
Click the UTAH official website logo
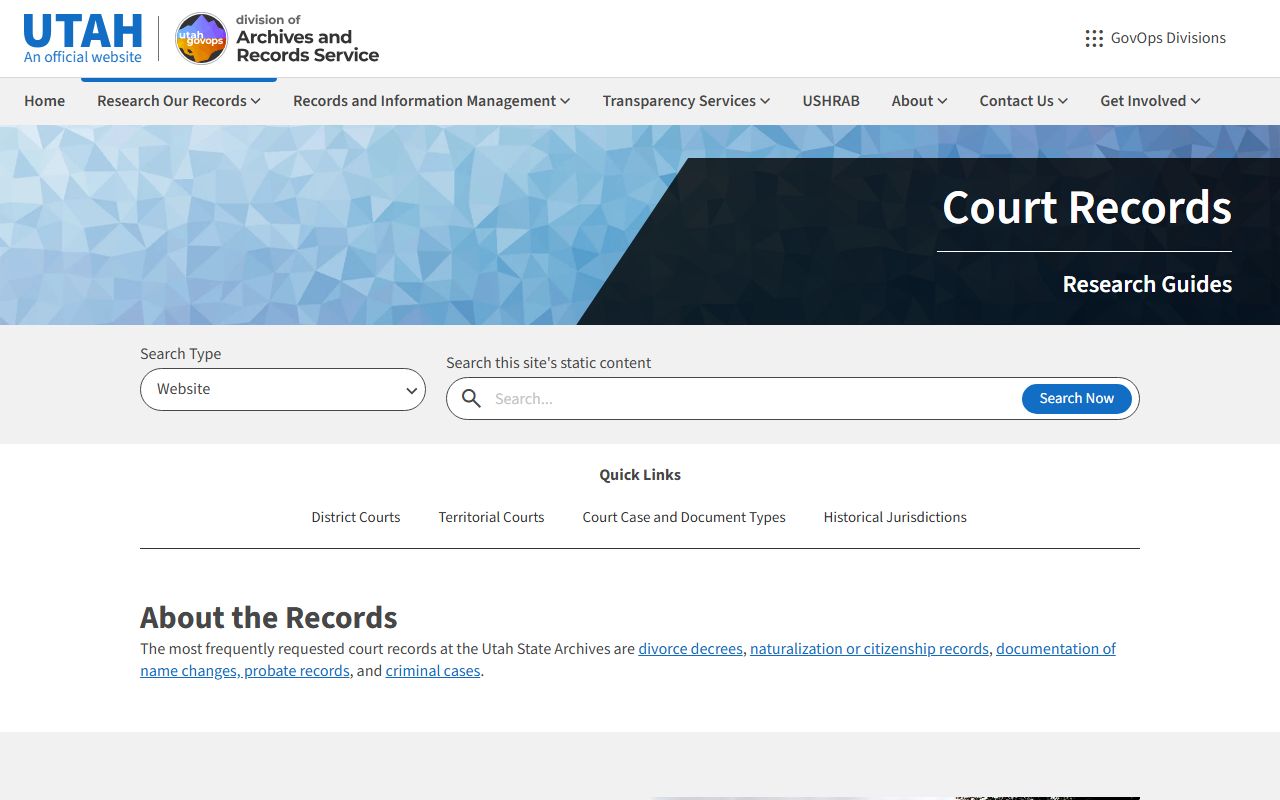click(x=83, y=39)
